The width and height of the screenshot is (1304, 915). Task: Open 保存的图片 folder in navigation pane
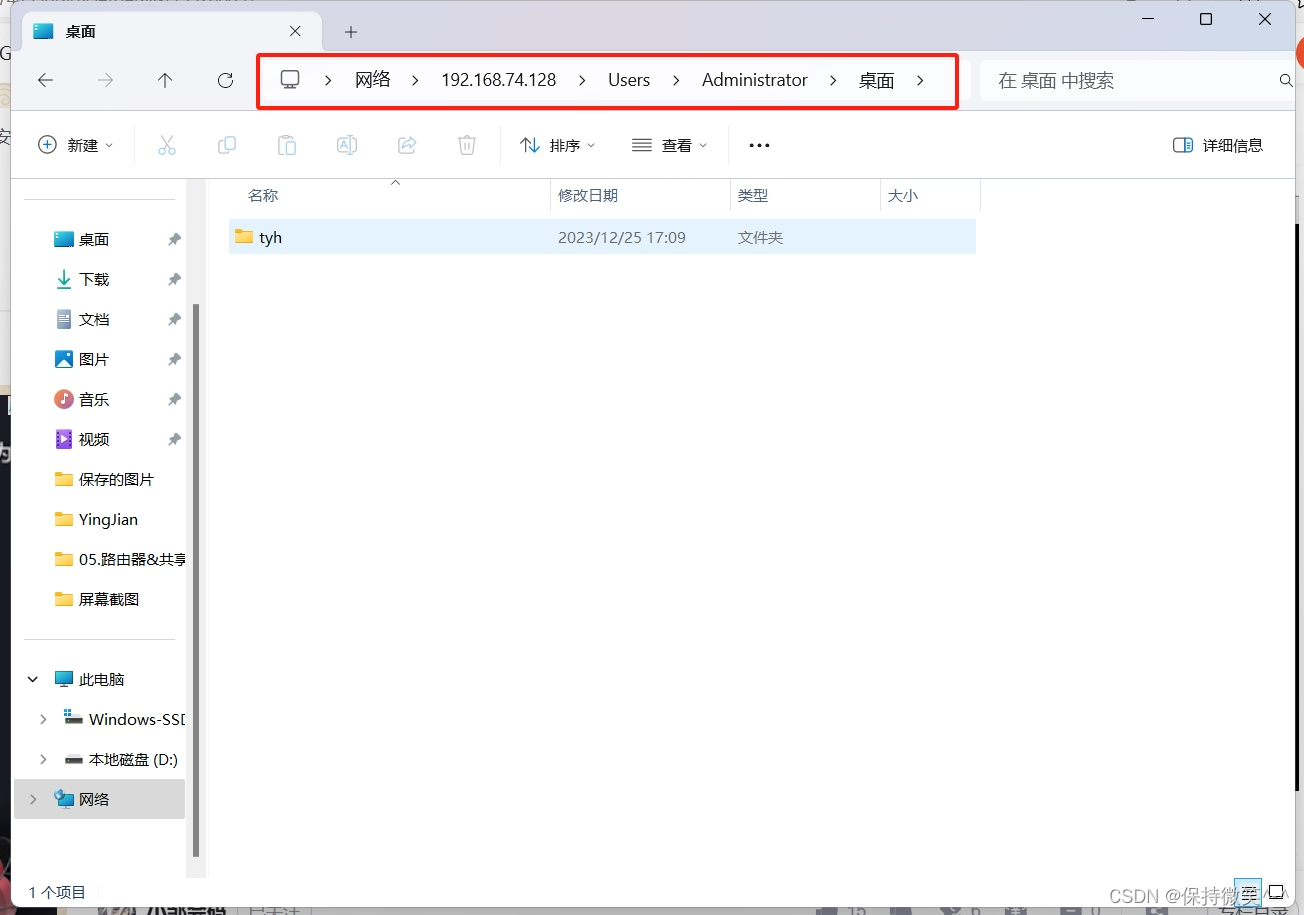[105, 480]
